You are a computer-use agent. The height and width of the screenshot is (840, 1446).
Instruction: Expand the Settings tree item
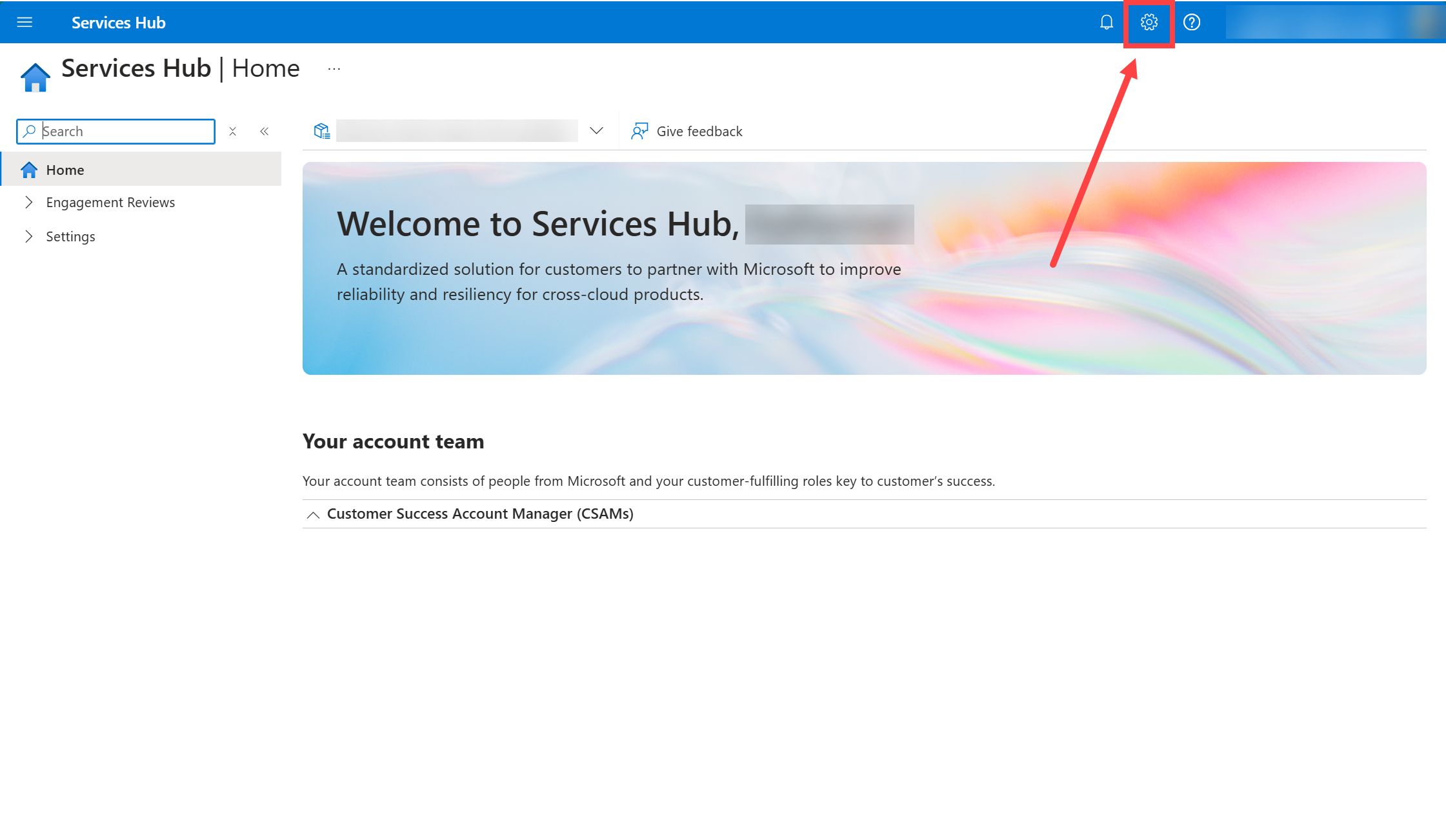[28, 236]
